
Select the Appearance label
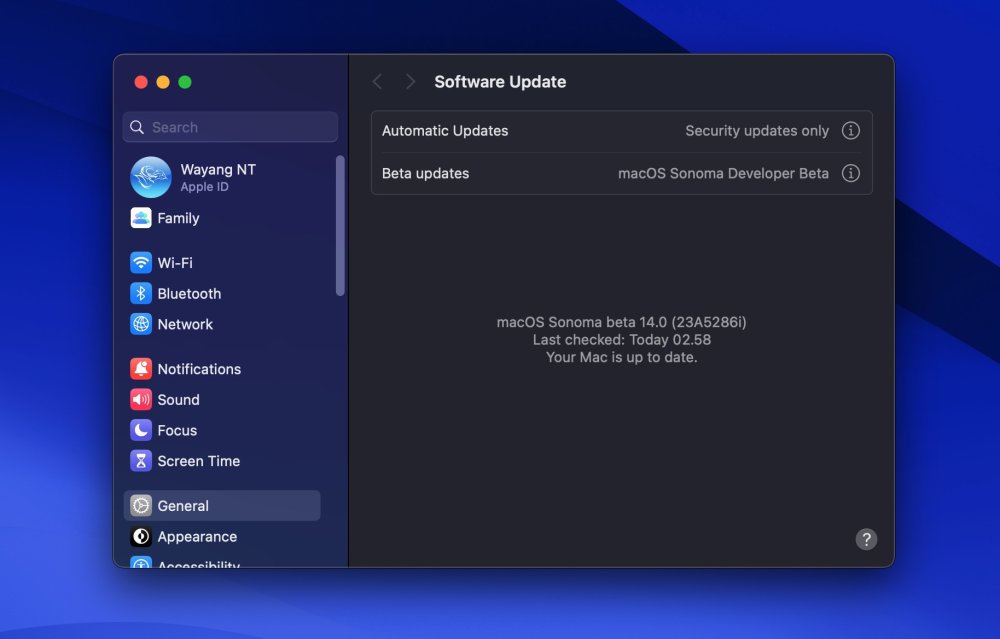pyautogui.click(x=197, y=536)
